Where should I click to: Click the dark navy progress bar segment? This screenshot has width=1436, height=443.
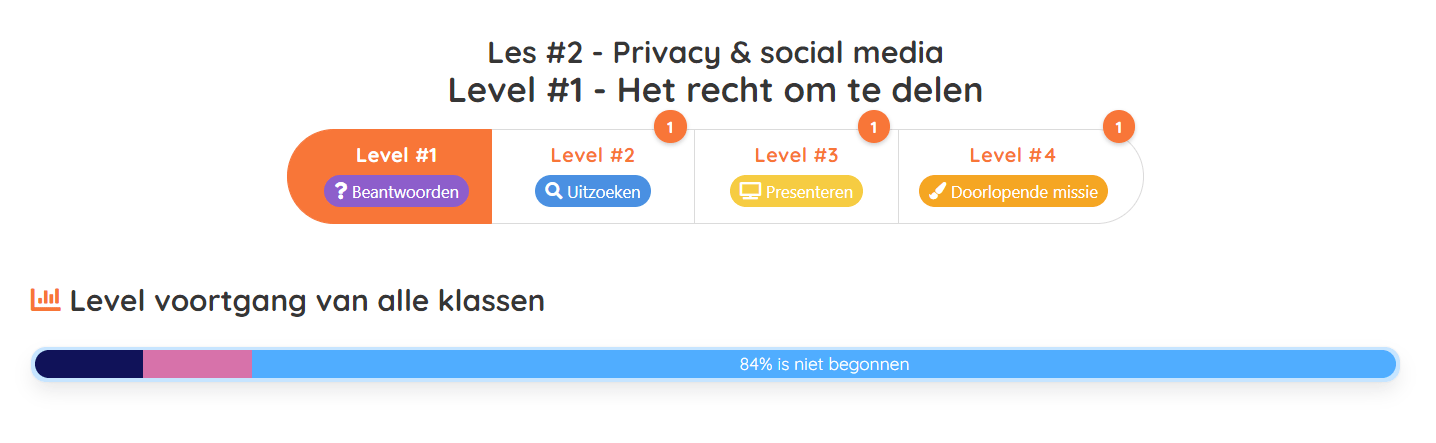[89, 364]
